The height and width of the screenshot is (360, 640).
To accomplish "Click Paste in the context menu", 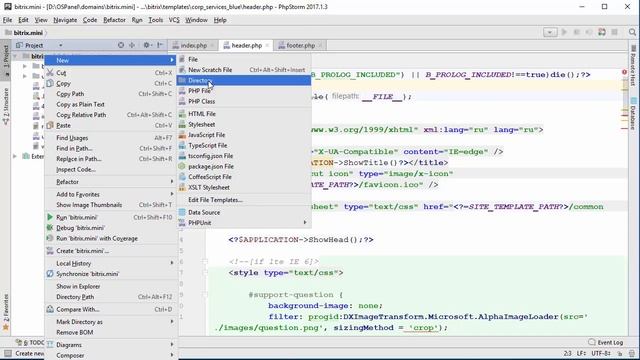I will 110,125.
